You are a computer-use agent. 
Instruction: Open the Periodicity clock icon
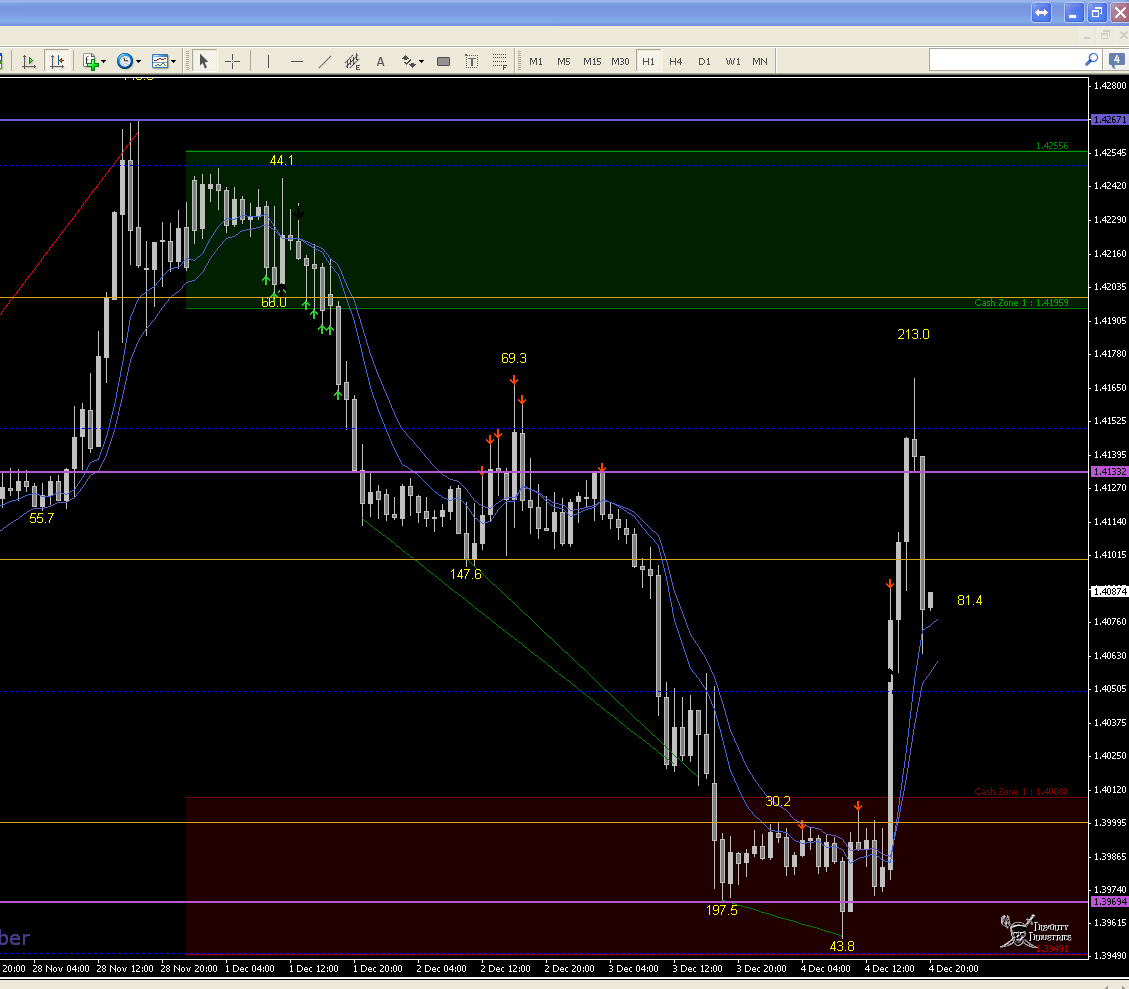coord(125,61)
